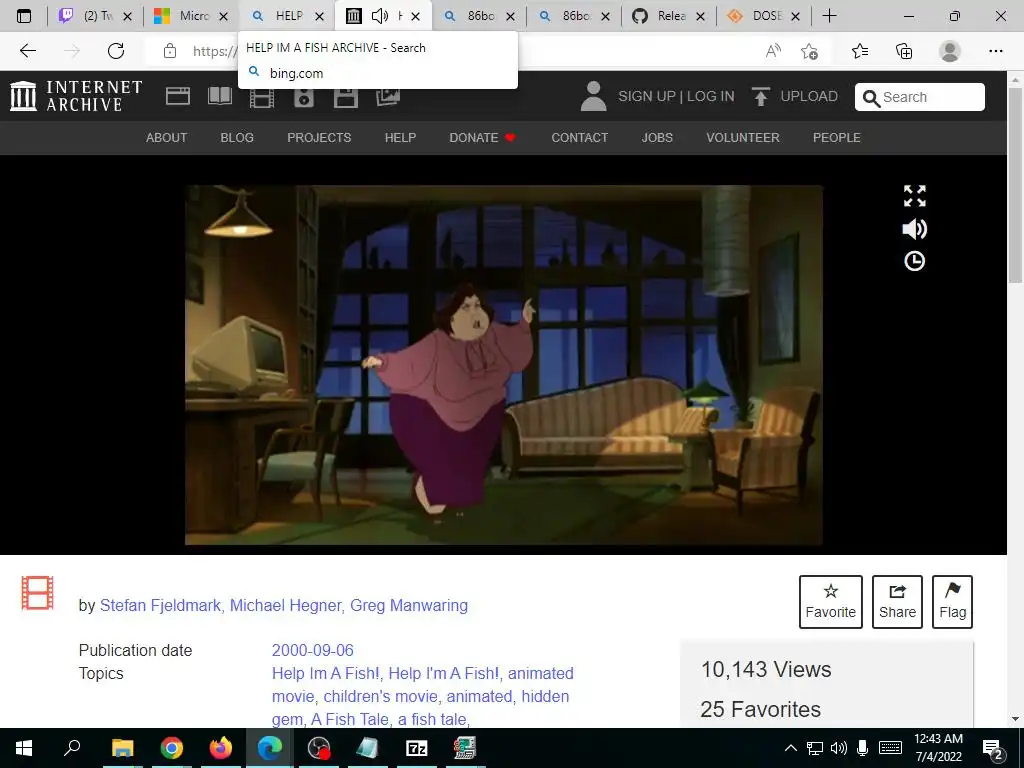Open the Edge Collections icon

point(904,51)
